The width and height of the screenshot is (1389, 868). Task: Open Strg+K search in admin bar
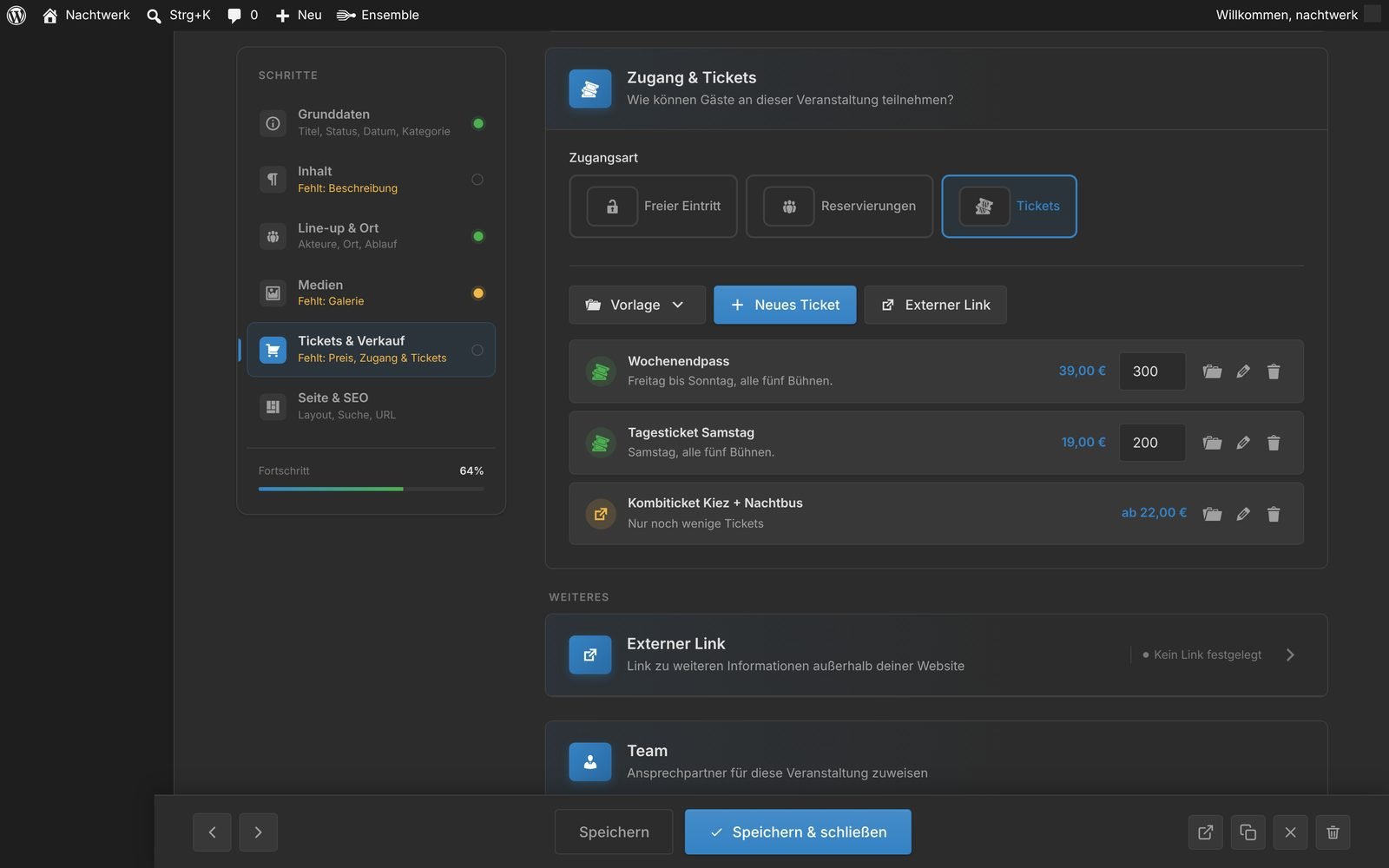point(179,15)
